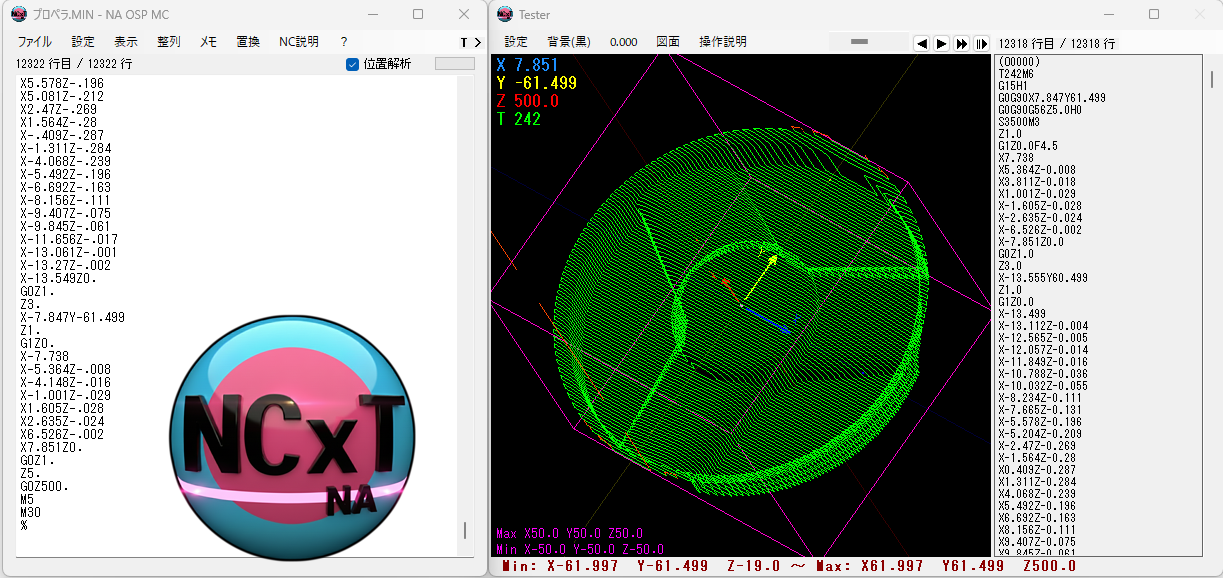Click the NC code list scrollbar in Tester

1212,80
